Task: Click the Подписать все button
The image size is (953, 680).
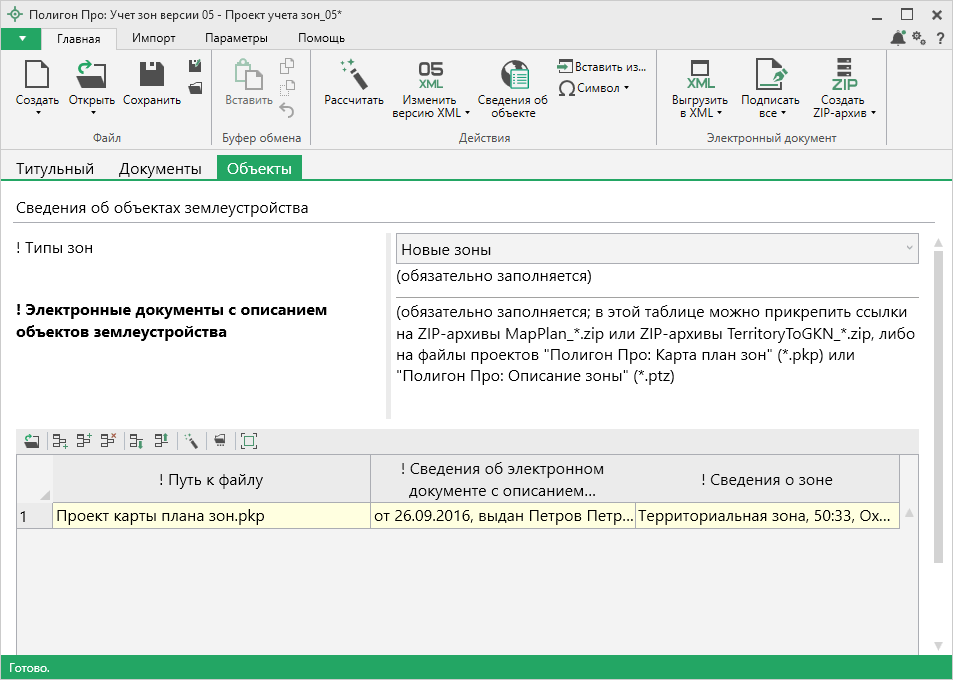Action: (770, 90)
